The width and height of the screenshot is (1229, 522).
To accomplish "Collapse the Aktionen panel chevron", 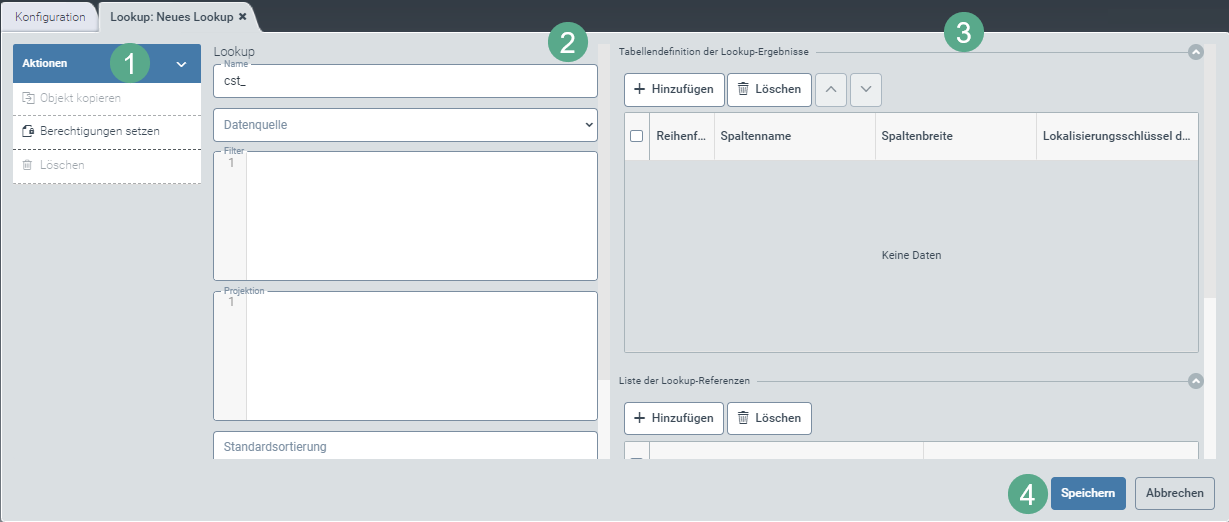I will coord(181,63).
